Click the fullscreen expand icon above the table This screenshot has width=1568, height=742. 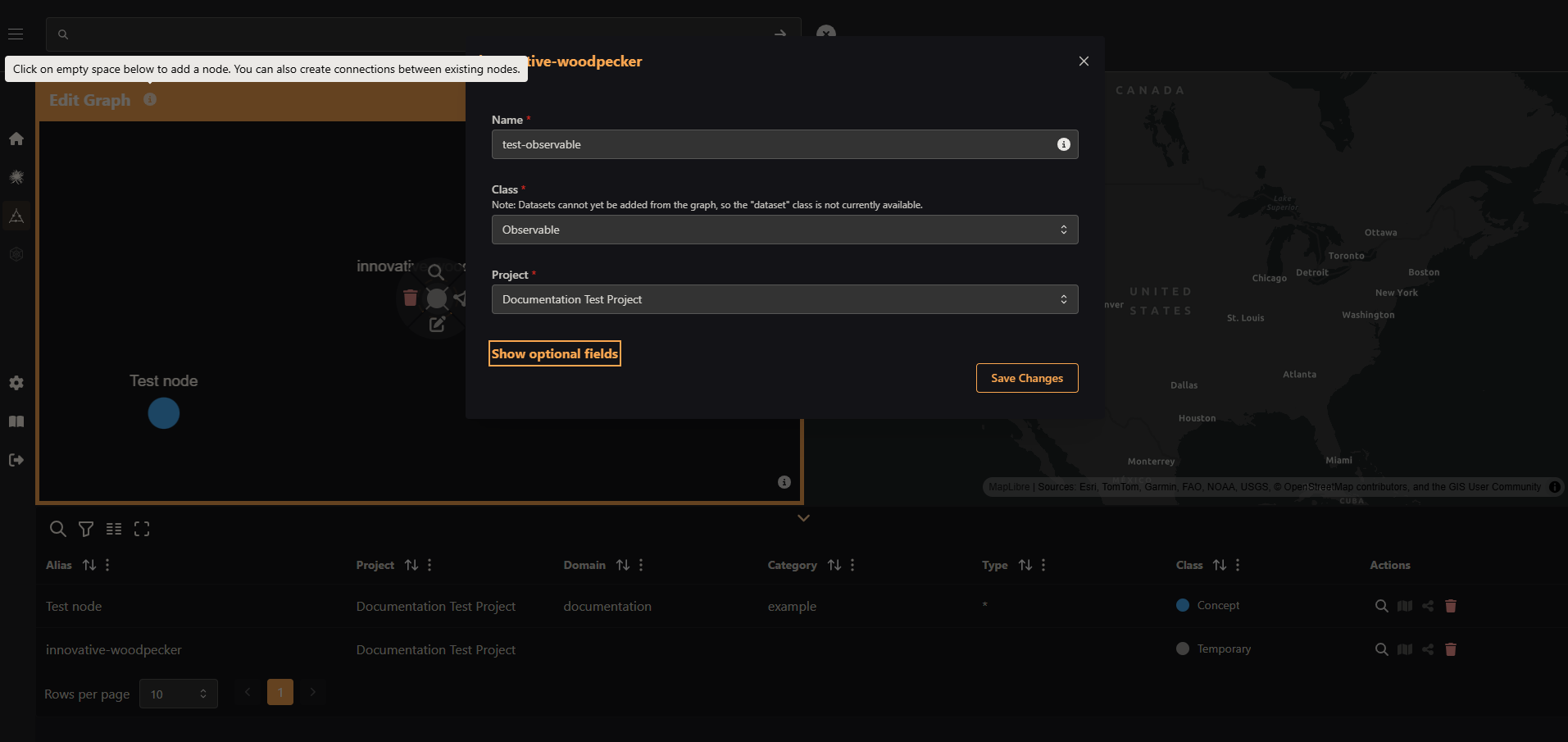pyautogui.click(x=142, y=529)
